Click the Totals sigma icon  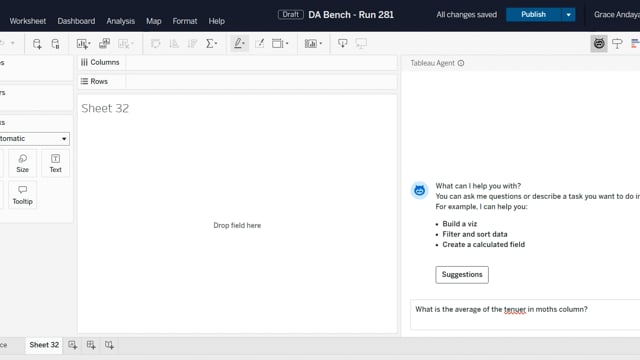pos(210,43)
